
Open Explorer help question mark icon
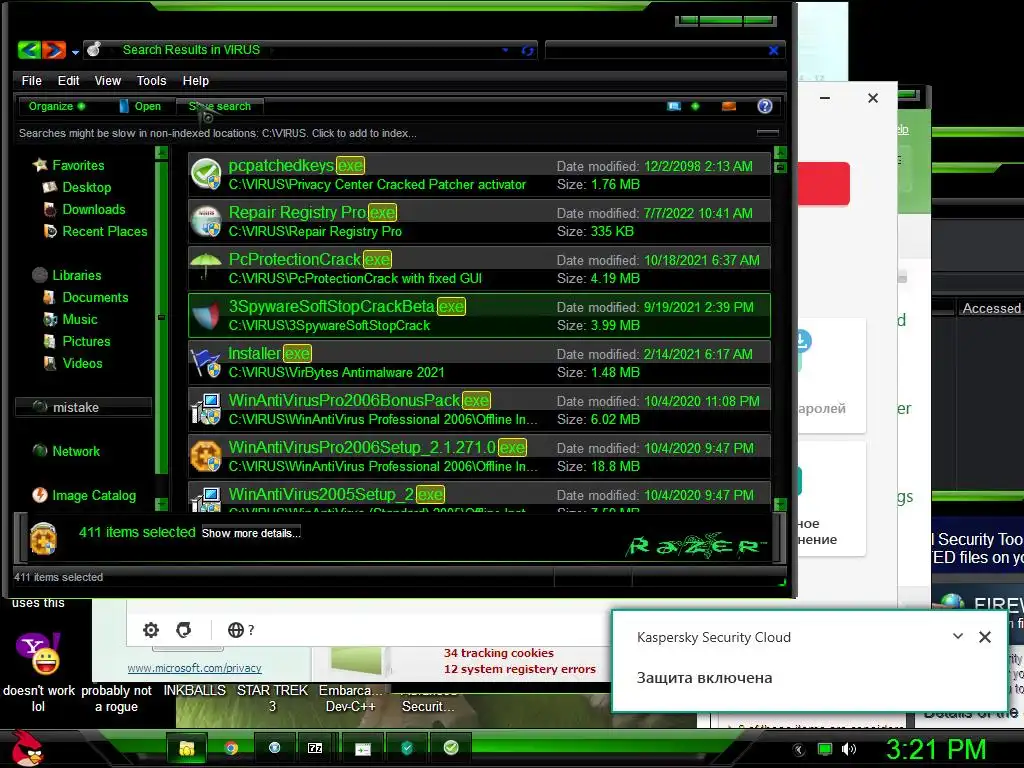[x=765, y=106]
